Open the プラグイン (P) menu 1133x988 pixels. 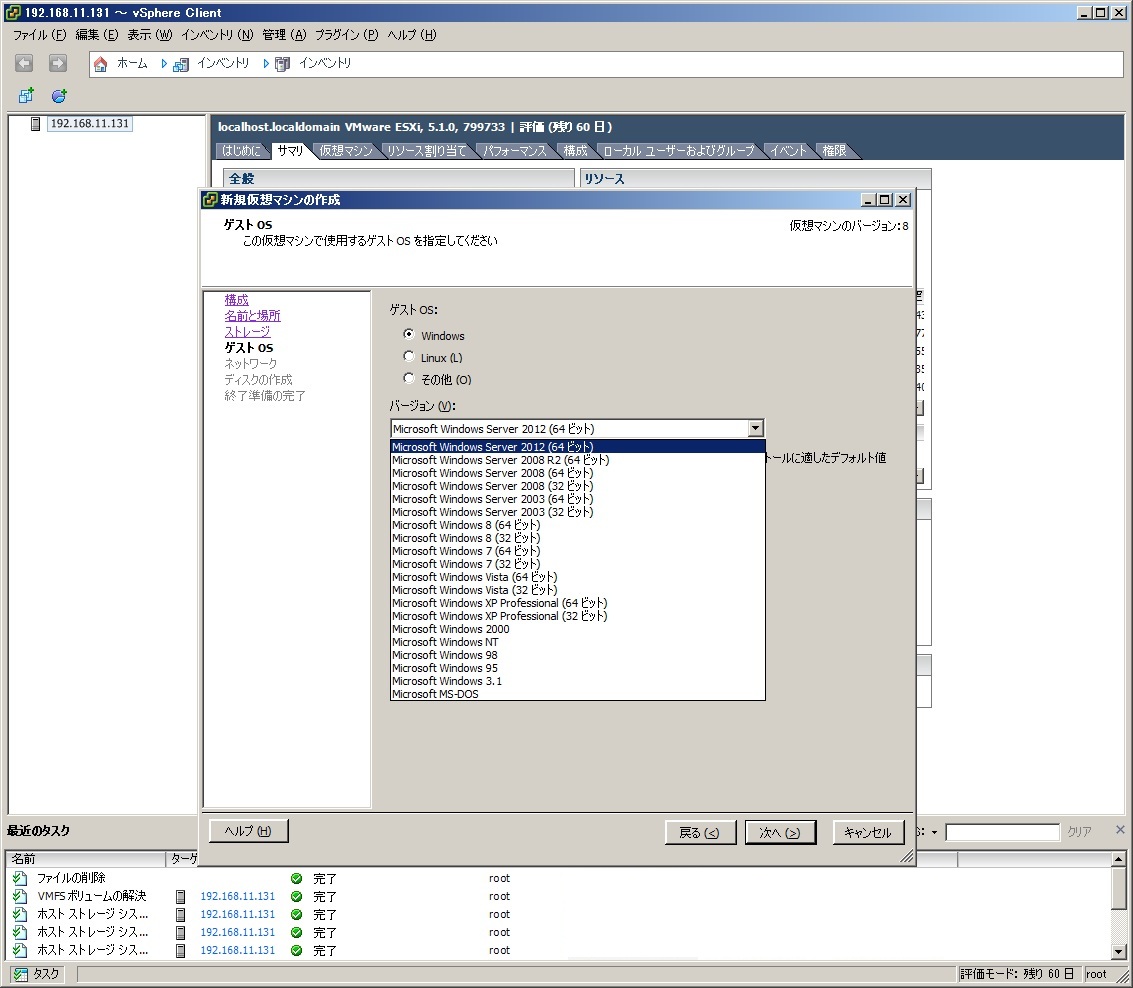346,35
